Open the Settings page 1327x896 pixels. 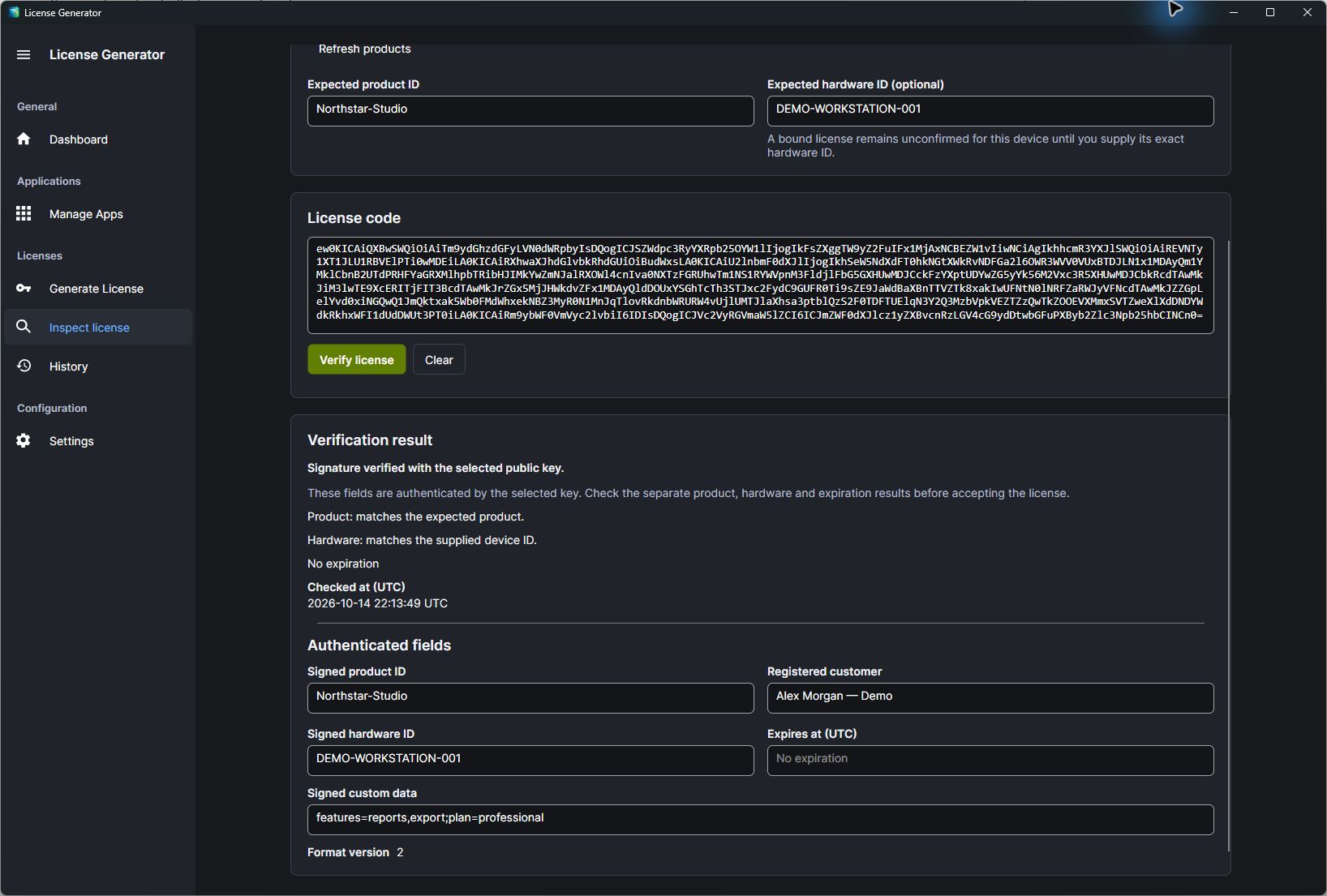click(98, 441)
